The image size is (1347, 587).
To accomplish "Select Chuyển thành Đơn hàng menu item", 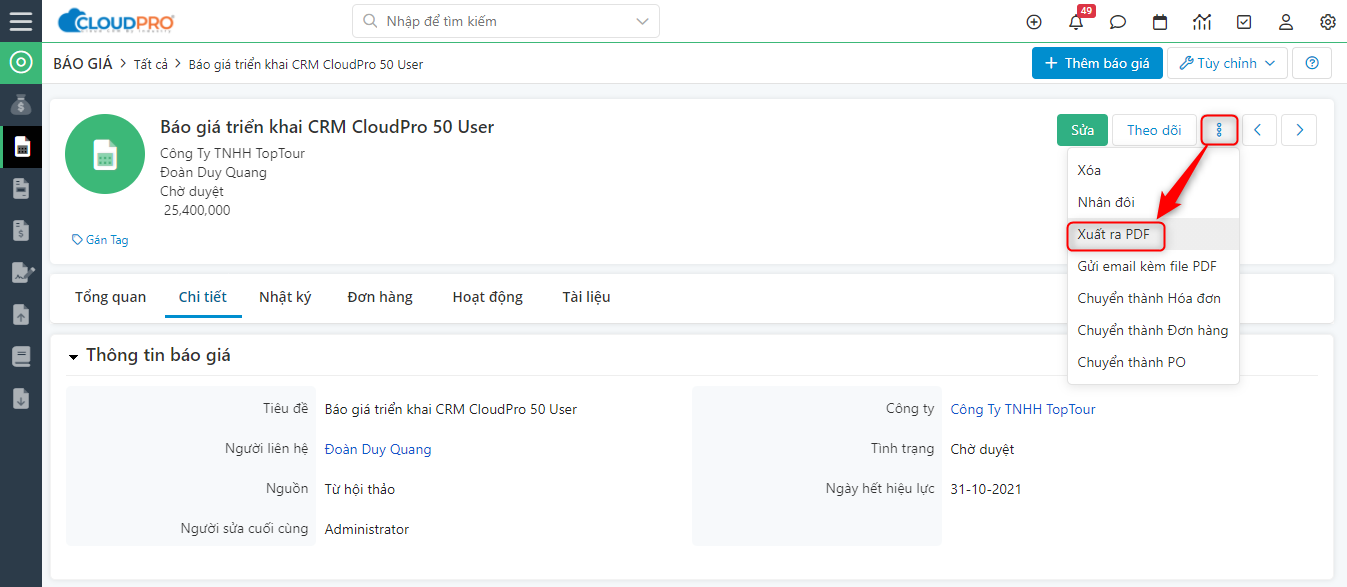I will click(x=1153, y=330).
